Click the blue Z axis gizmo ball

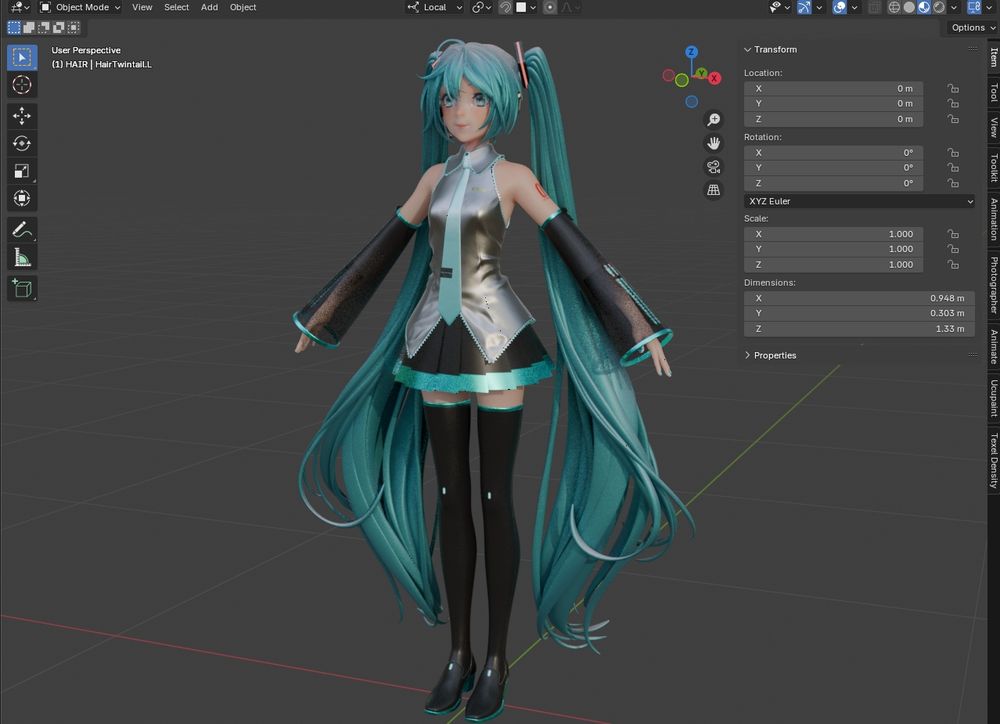pos(691,52)
